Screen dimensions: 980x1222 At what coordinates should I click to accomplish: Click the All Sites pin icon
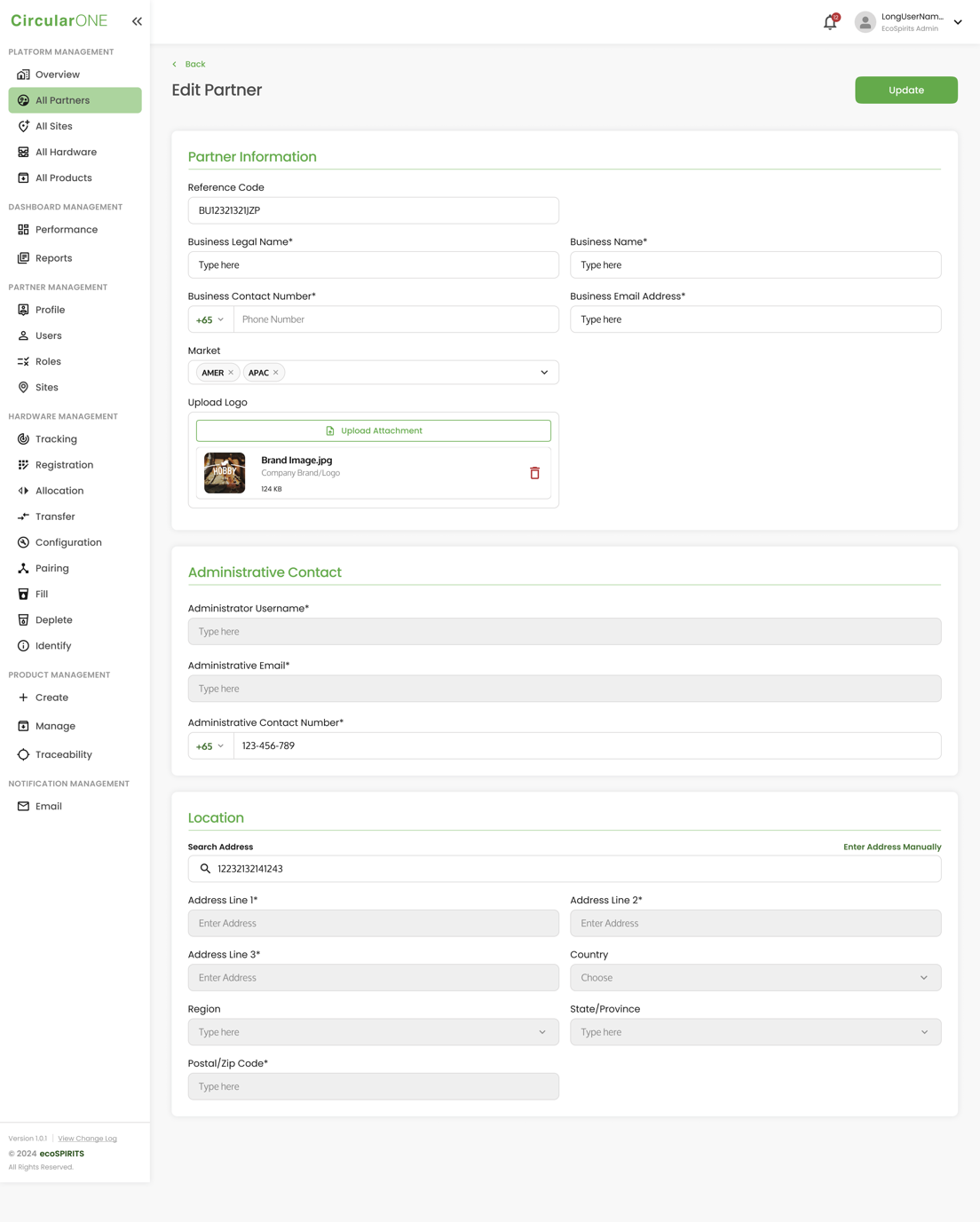pyautogui.click(x=23, y=126)
